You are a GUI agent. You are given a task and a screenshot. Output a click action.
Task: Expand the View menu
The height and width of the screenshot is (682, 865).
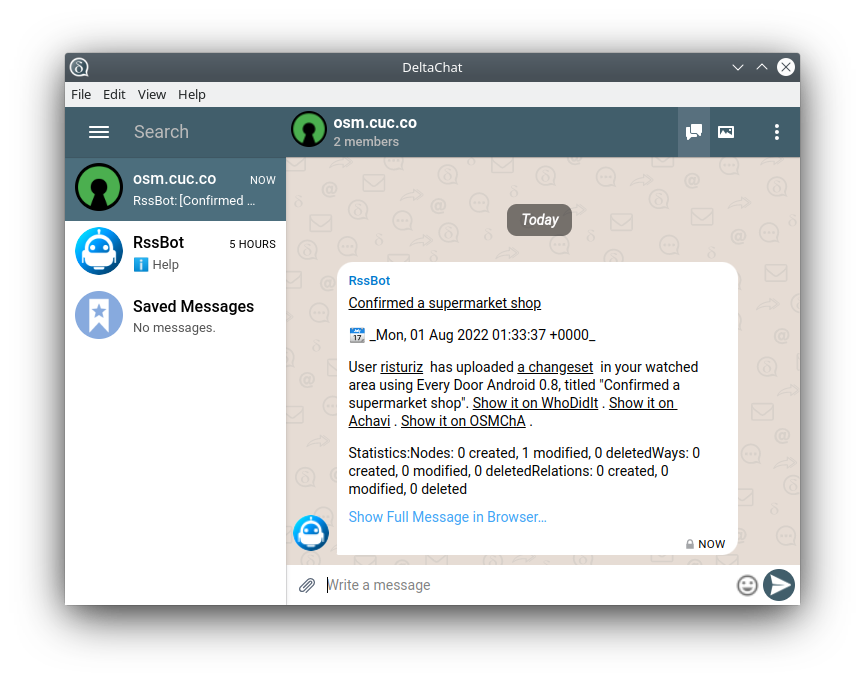(x=152, y=94)
